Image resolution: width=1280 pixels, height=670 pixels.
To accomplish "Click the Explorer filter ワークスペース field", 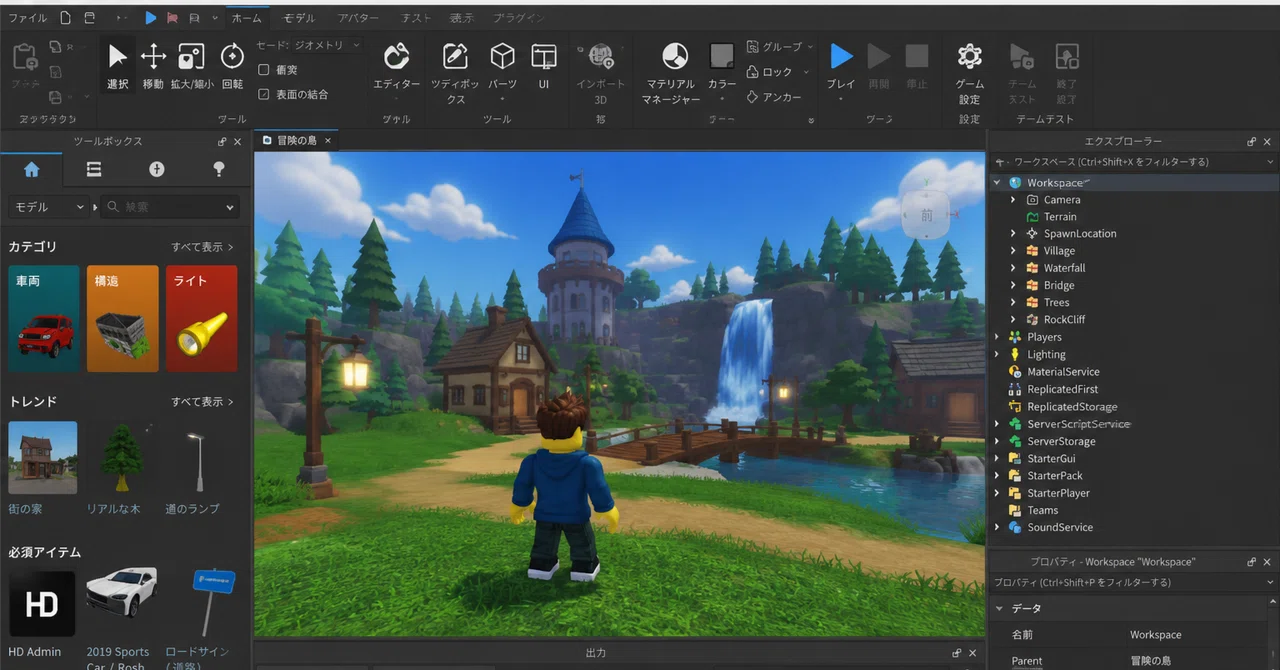I will [1133, 162].
